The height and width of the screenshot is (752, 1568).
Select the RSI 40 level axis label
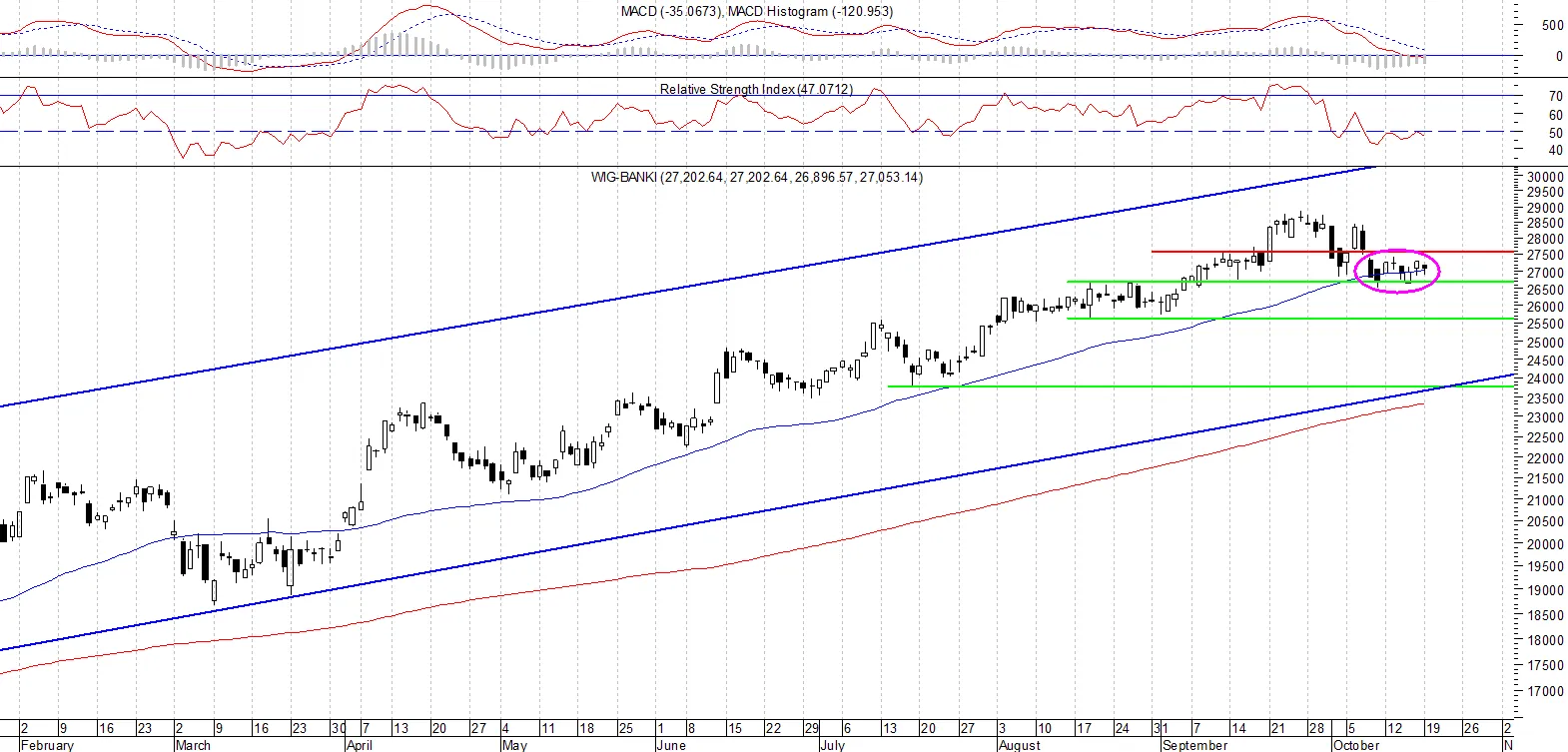click(1555, 151)
